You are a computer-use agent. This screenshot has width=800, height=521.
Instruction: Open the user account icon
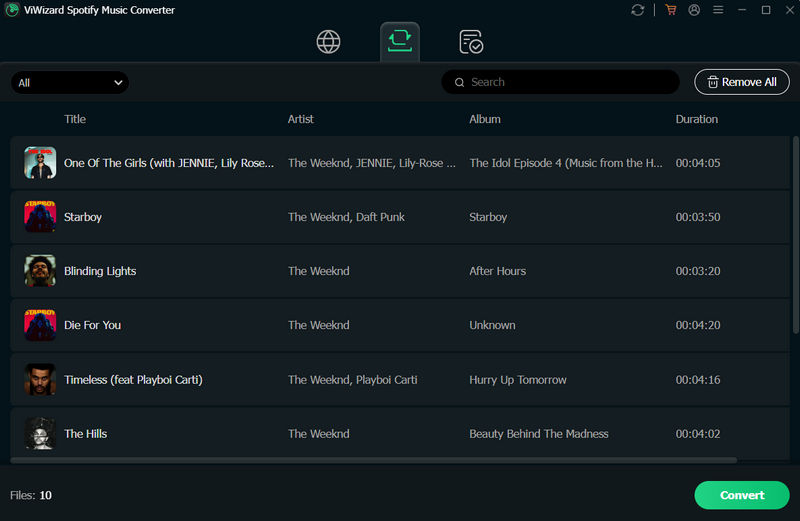pyautogui.click(x=694, y=10)
